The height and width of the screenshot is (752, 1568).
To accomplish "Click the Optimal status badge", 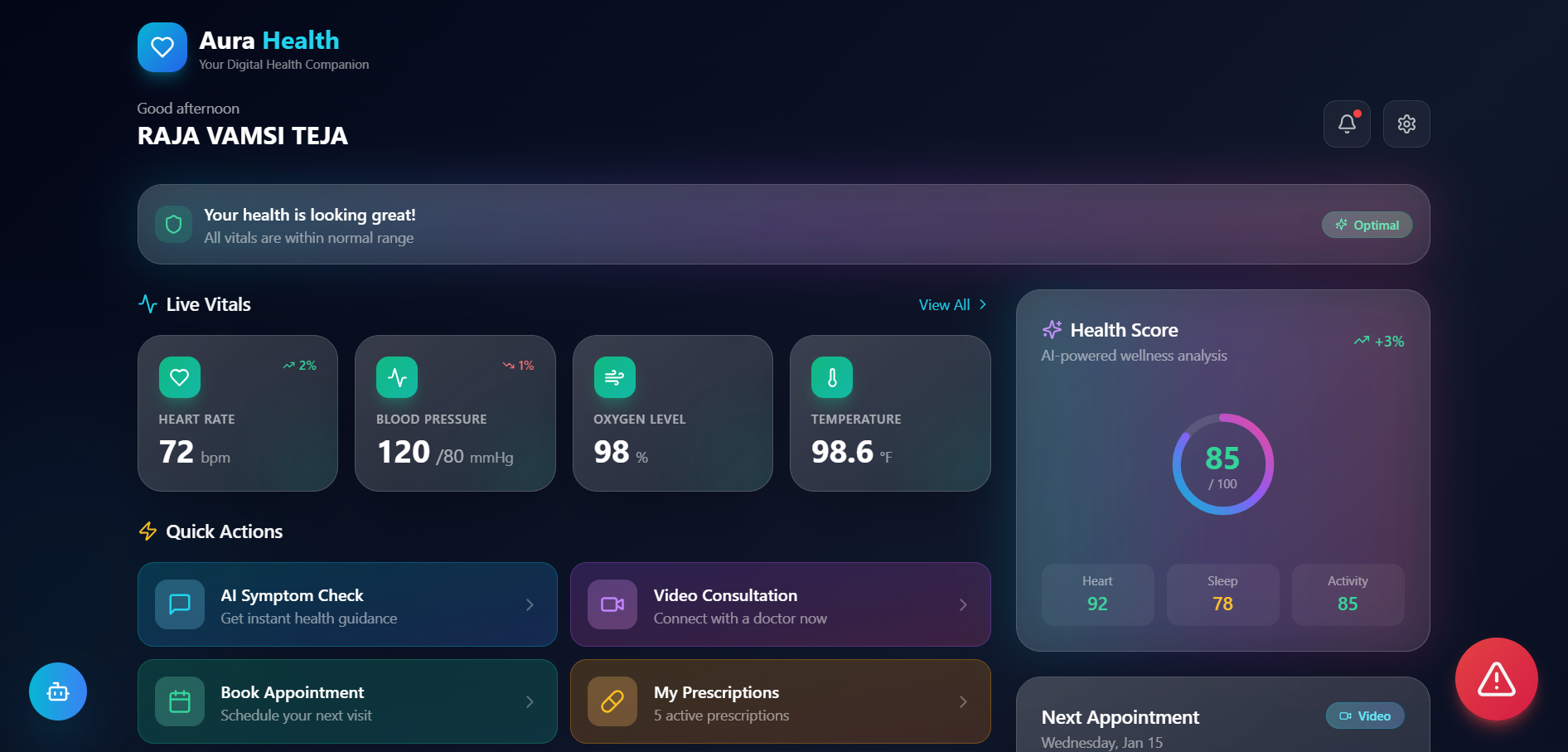I will tap(1367, 225).
